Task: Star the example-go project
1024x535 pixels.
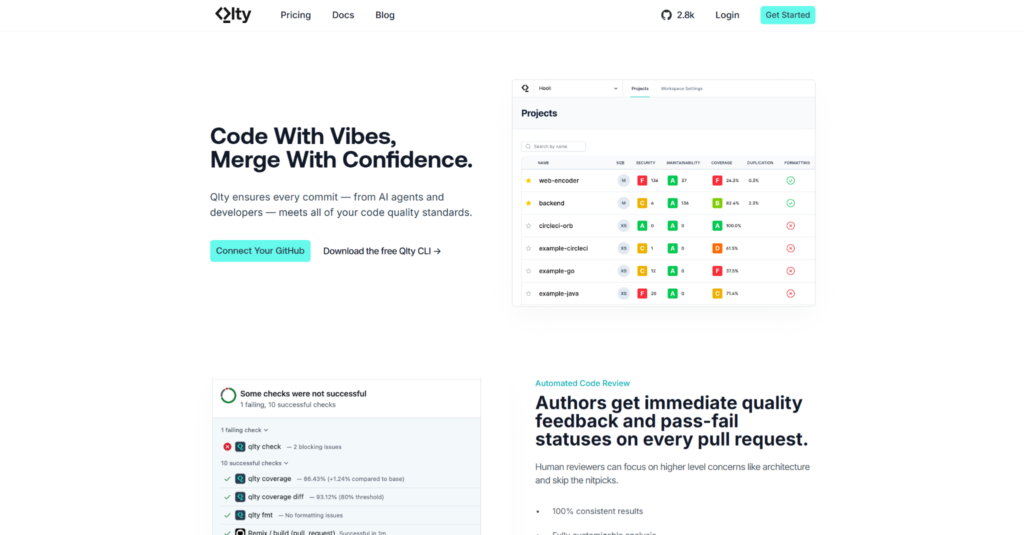Action: point(528,270)
